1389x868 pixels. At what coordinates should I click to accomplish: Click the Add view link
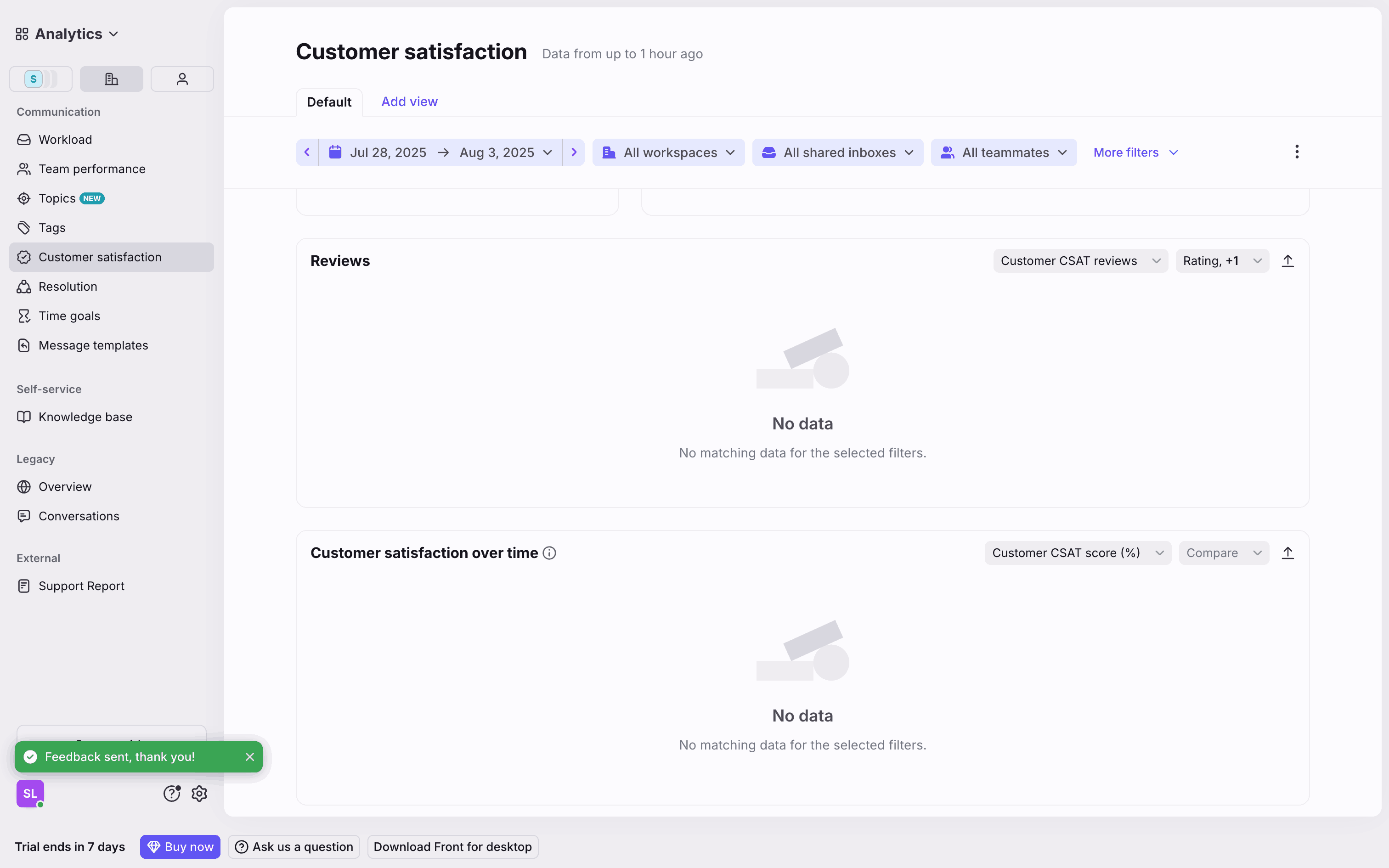point(409,101)
